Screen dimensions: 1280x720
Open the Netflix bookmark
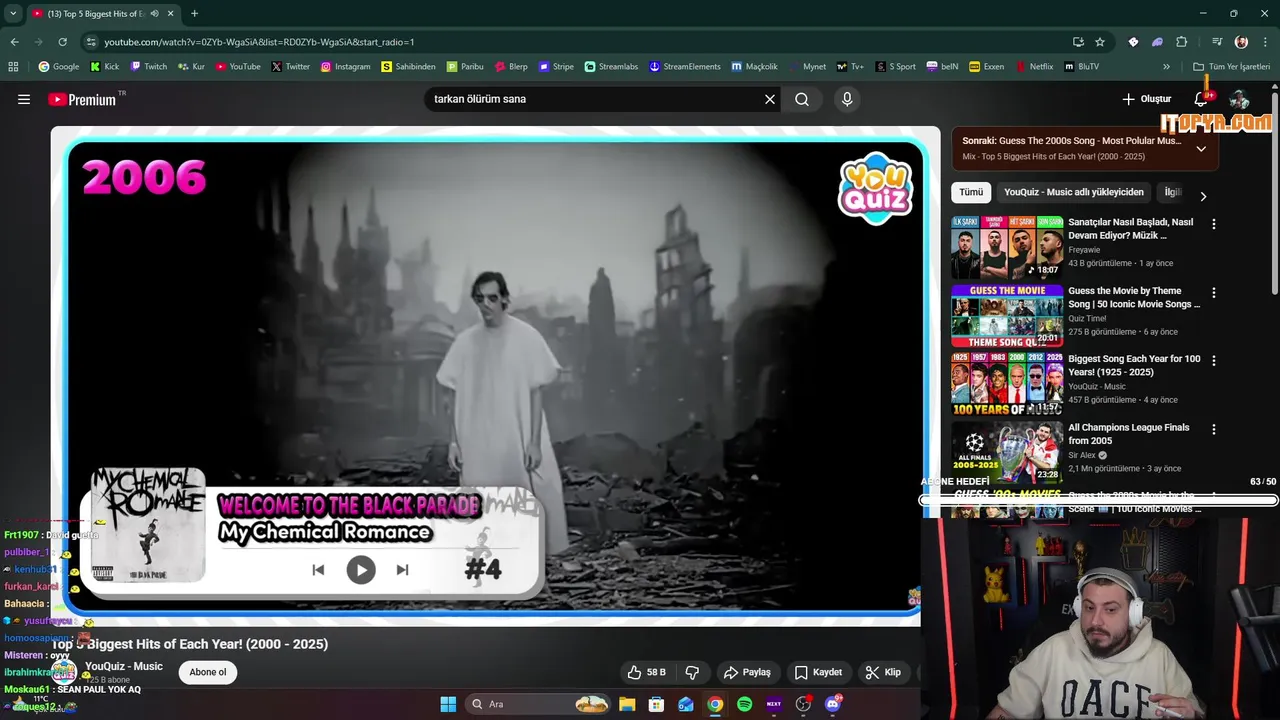1034,67
